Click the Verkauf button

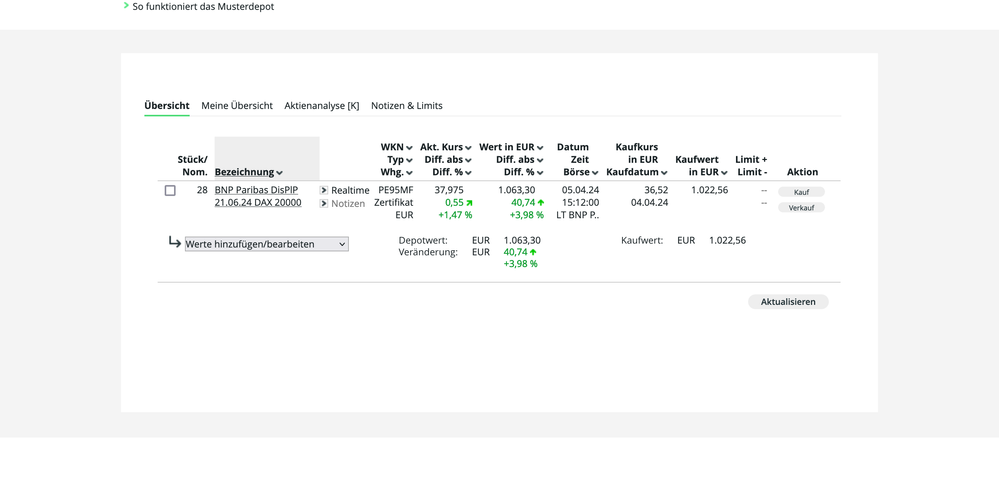(801, 208)
